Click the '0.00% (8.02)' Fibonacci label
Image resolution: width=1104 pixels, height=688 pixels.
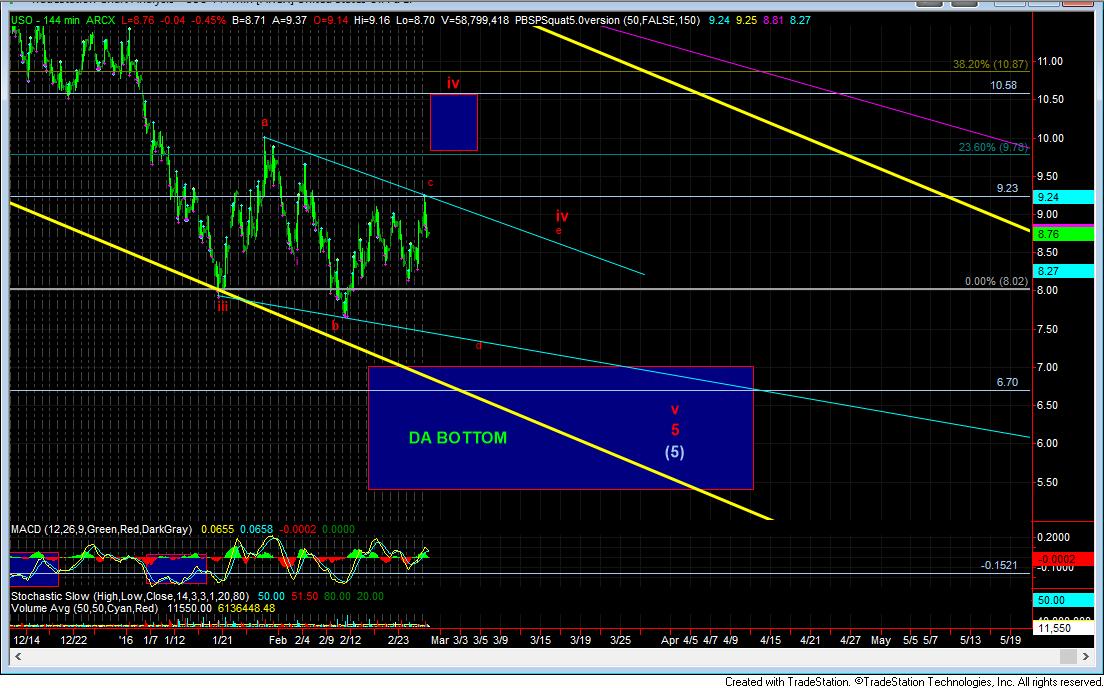(x=996, y=281)
